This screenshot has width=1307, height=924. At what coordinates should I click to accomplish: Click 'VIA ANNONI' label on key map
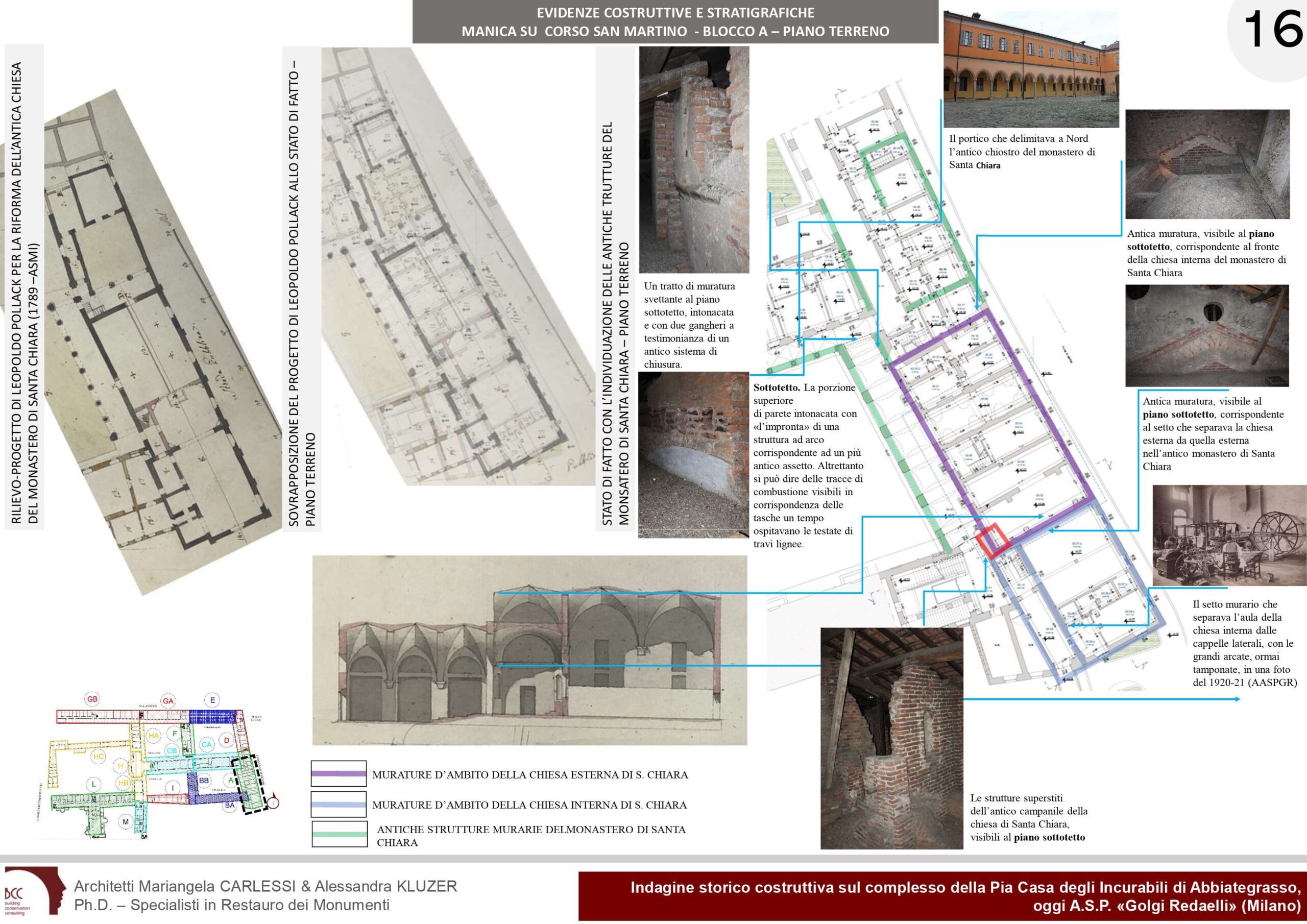coord(147,706)
